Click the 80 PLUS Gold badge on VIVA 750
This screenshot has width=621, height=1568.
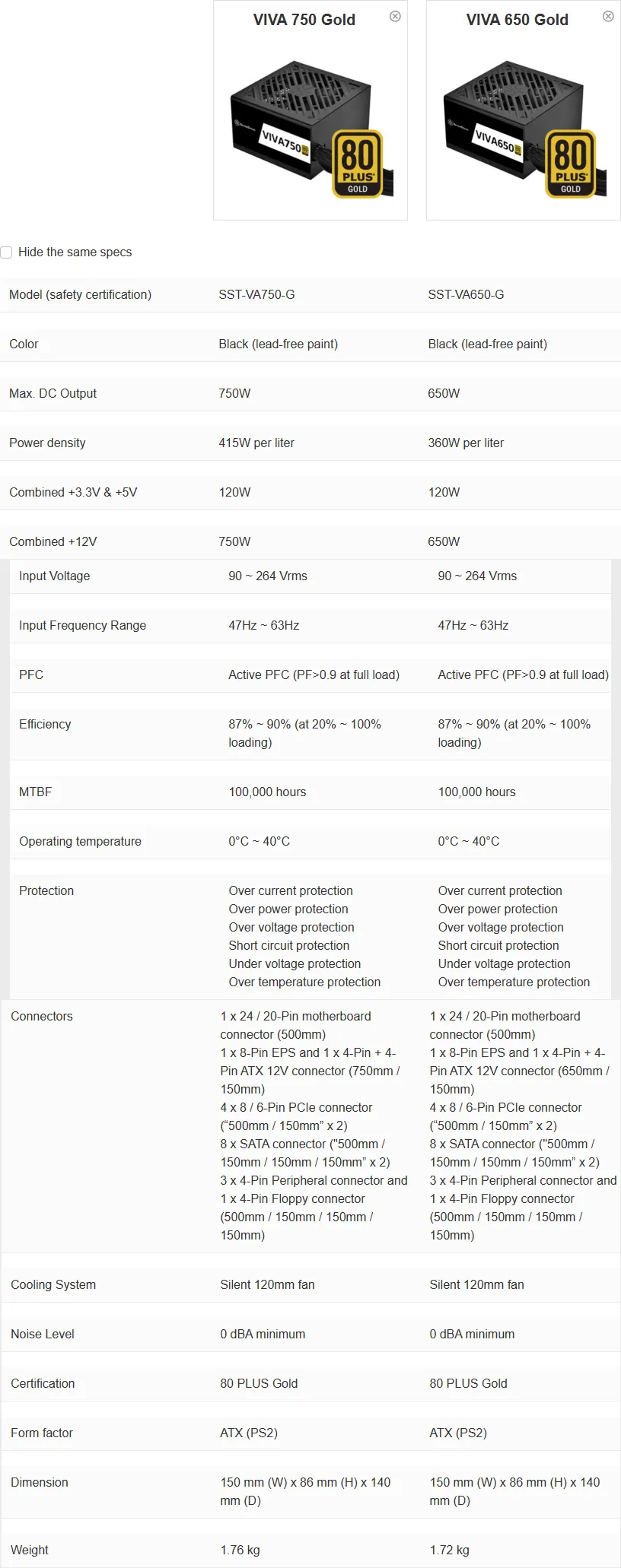click(x=358, y=163)
